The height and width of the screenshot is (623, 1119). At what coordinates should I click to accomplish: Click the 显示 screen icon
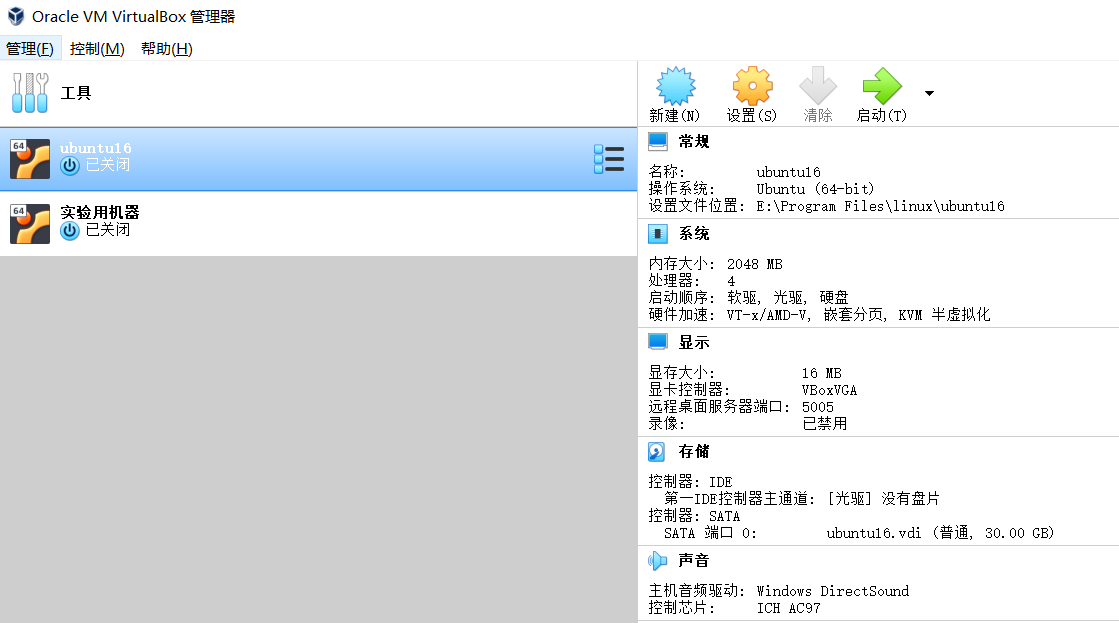tap(657, 342)
